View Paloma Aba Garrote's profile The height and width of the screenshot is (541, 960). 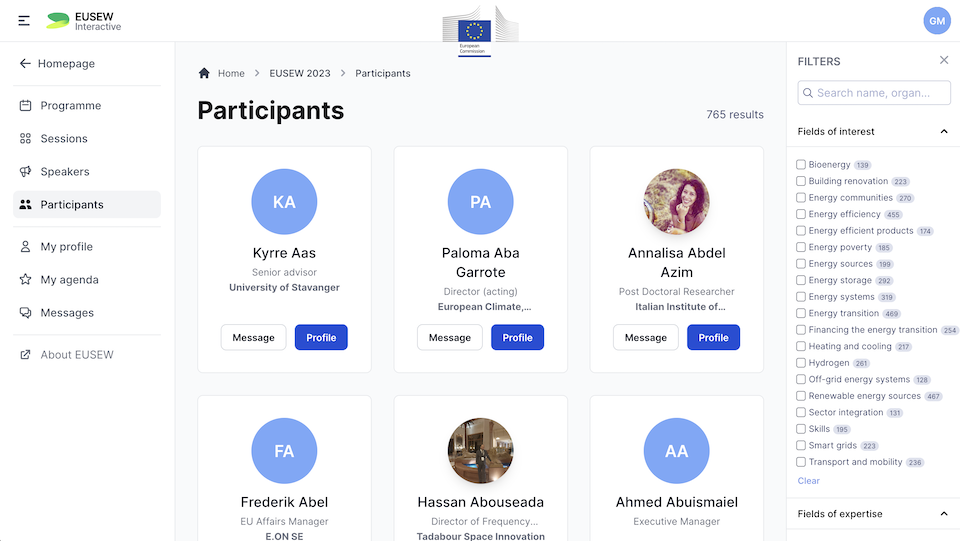pyautogui.click(x=517, y=338)
